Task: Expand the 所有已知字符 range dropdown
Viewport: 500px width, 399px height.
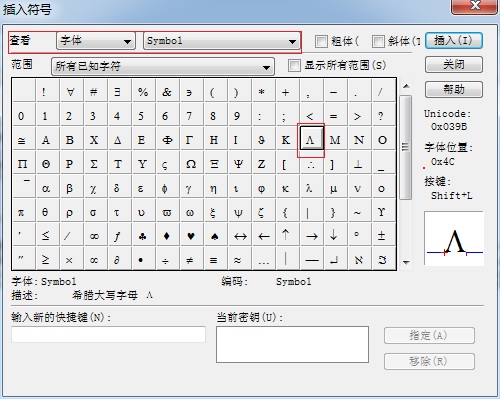Action: click(x=163, y=66)
